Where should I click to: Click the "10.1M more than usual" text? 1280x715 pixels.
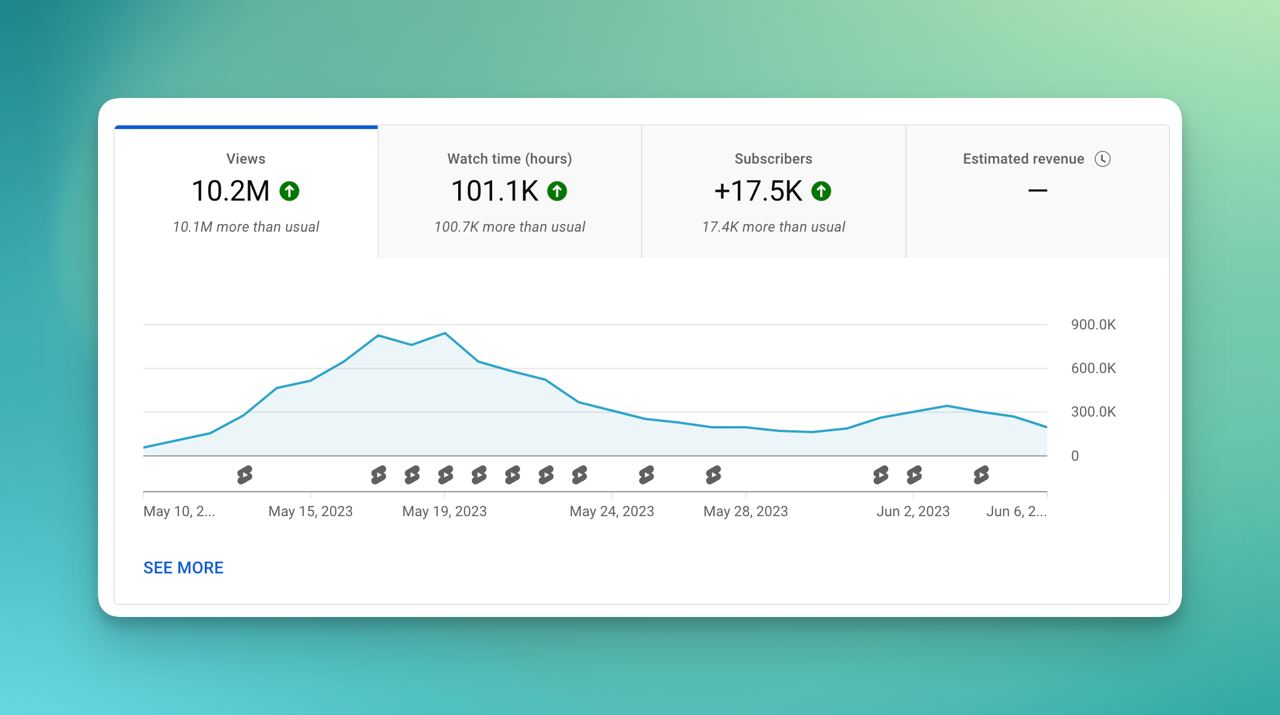246,227
